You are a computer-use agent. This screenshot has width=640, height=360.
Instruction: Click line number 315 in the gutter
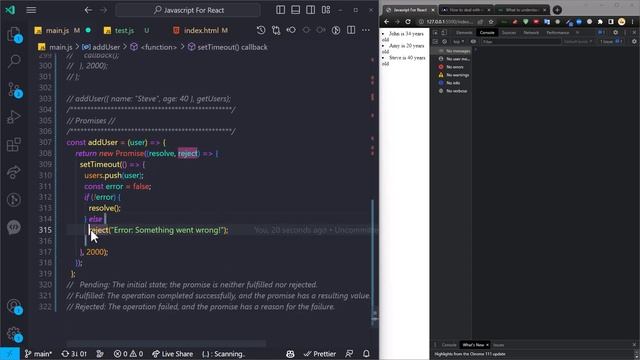(45, 230)
